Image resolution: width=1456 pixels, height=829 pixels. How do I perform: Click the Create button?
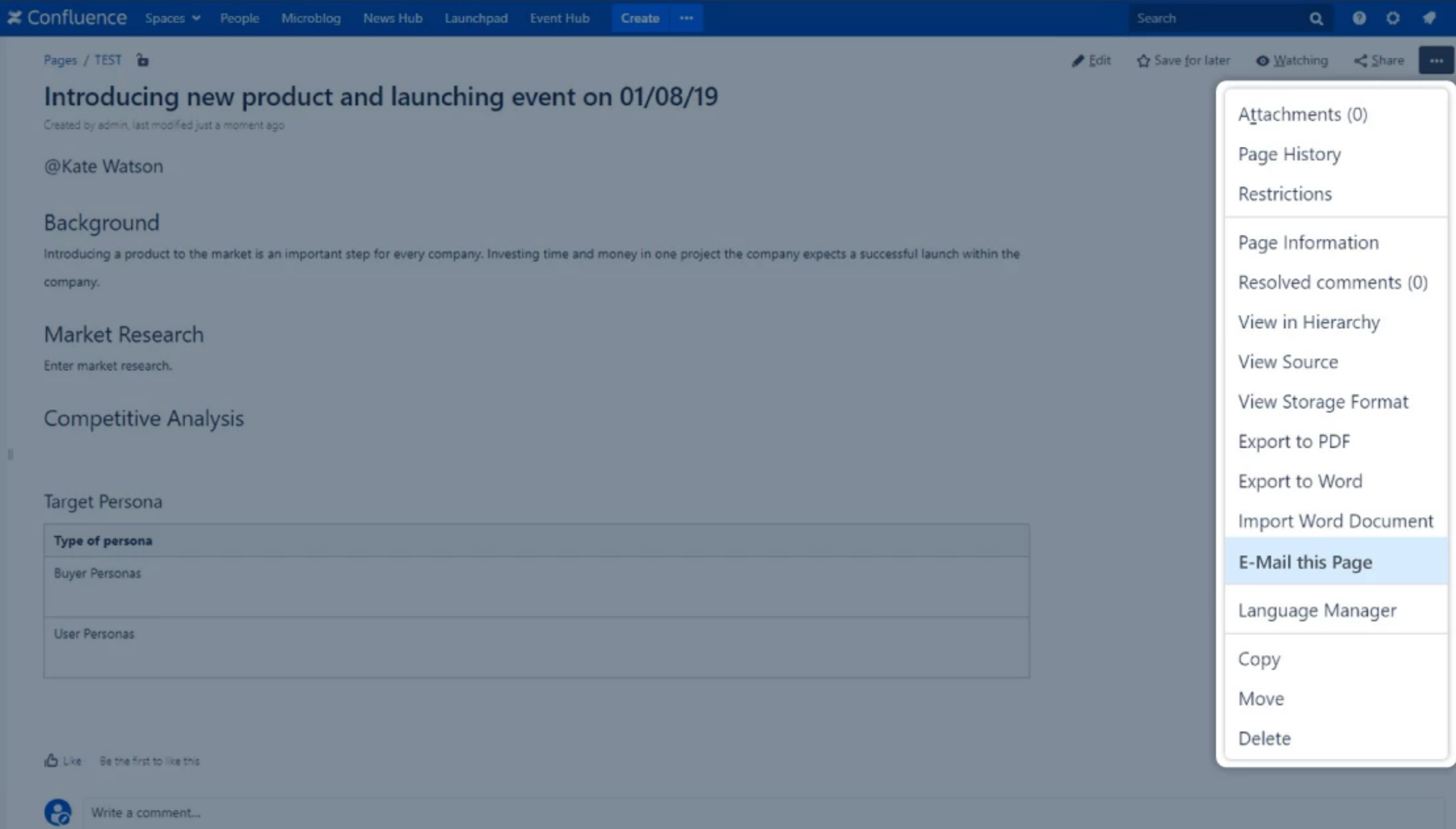click(640, 18)
